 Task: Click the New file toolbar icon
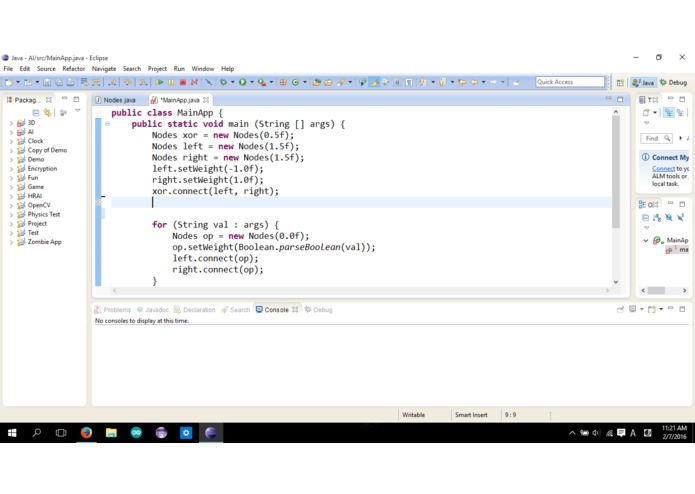pos(8,82)
